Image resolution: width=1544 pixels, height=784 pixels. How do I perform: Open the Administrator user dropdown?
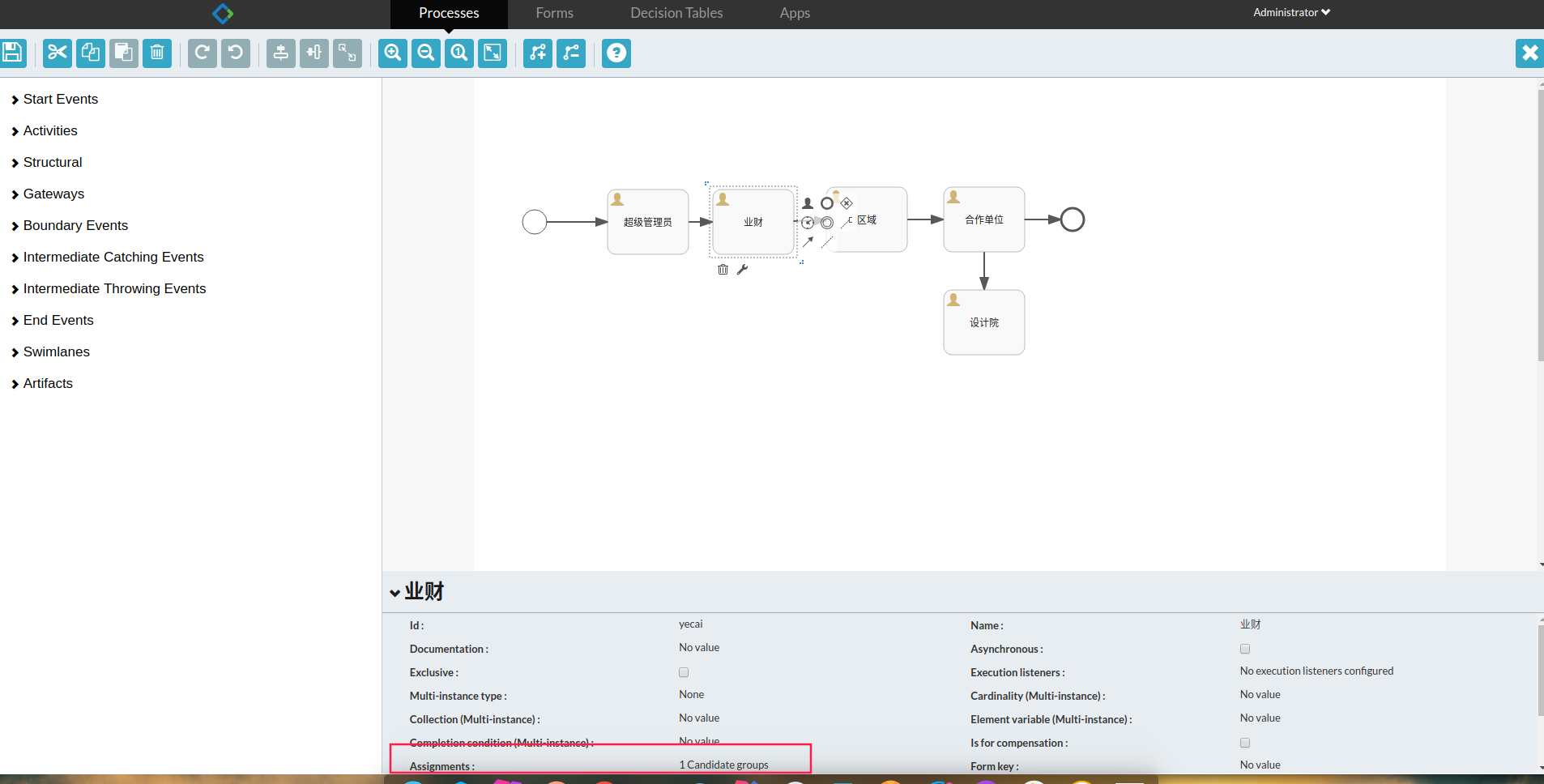pyautogui.click(x=1291, y=12)
